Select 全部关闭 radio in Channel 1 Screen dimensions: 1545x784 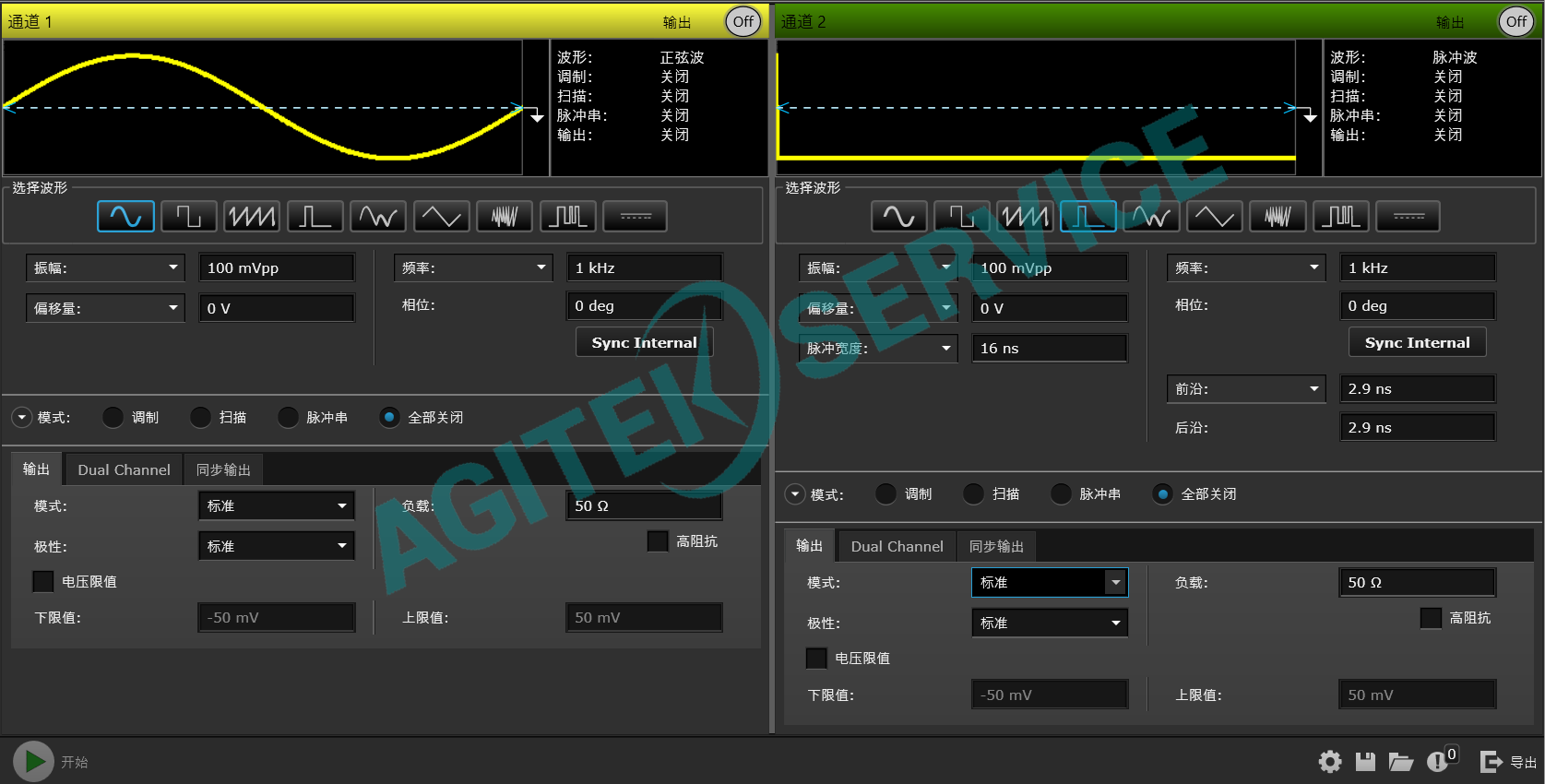[389, 418]
